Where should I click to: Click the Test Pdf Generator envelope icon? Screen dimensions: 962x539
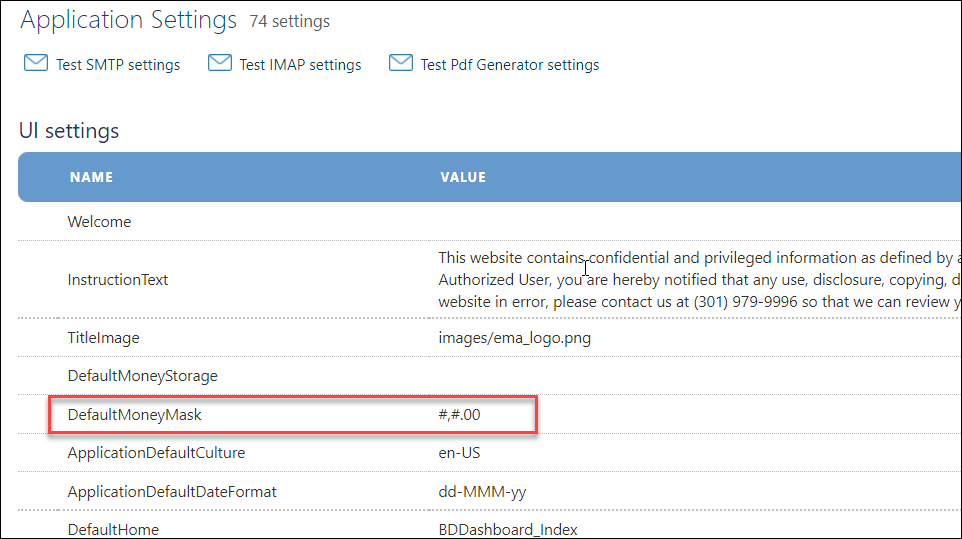pyautogui.click(x=401, y=64)
